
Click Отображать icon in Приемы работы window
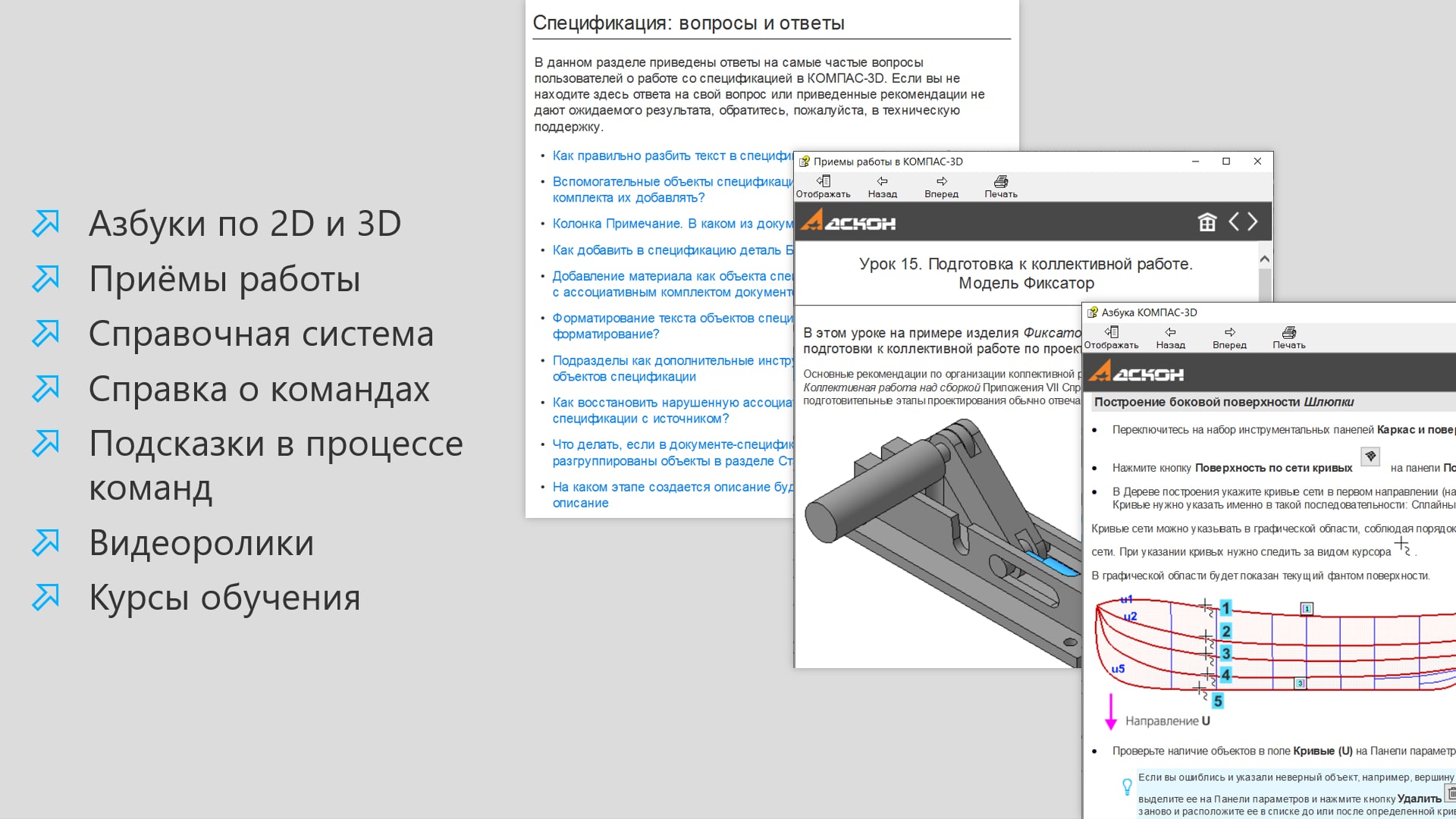click(823, 182)
